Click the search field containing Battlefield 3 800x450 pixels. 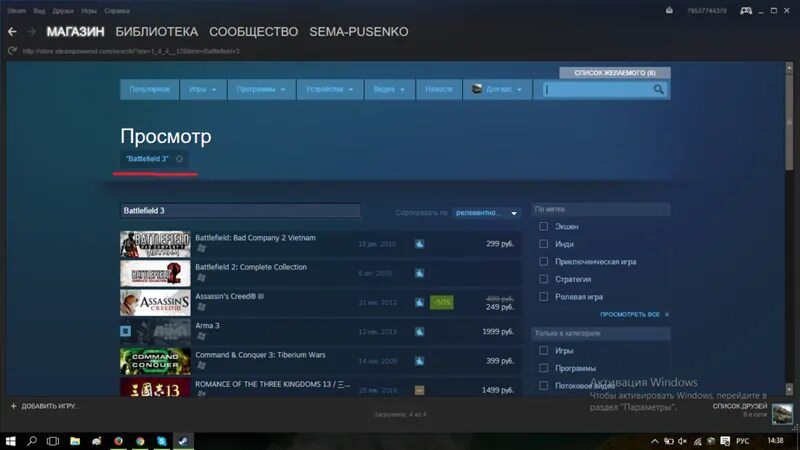pos(240,211)
